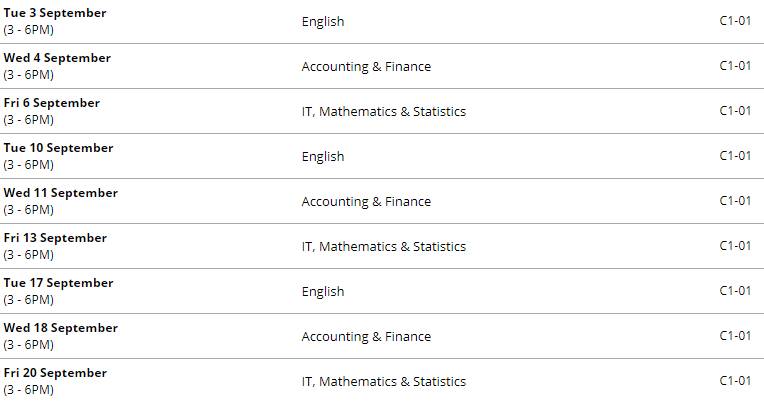The width and height of the screenshot is (764, 402).
Task: Select room C1-01 for Wed 18 September
Action: coord(735,336)
